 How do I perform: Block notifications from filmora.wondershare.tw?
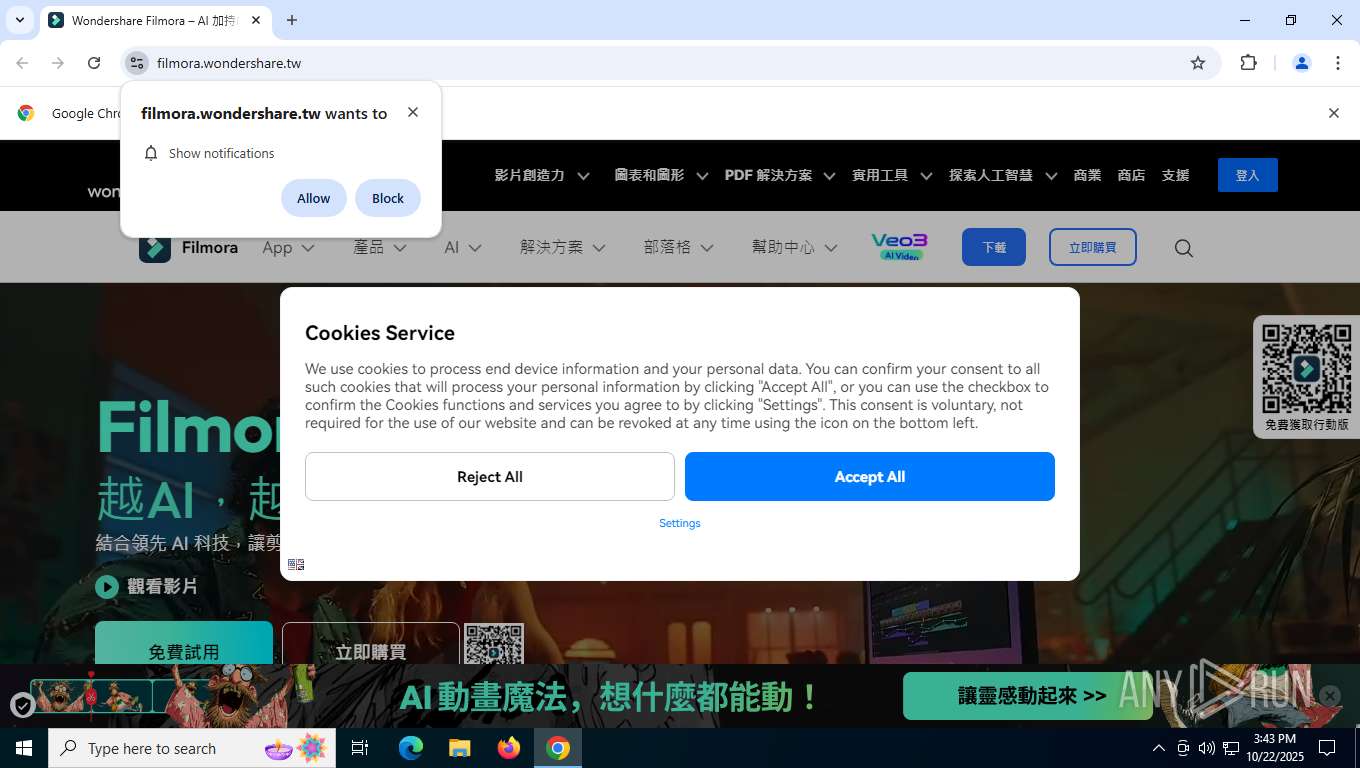tap(388, 198)
